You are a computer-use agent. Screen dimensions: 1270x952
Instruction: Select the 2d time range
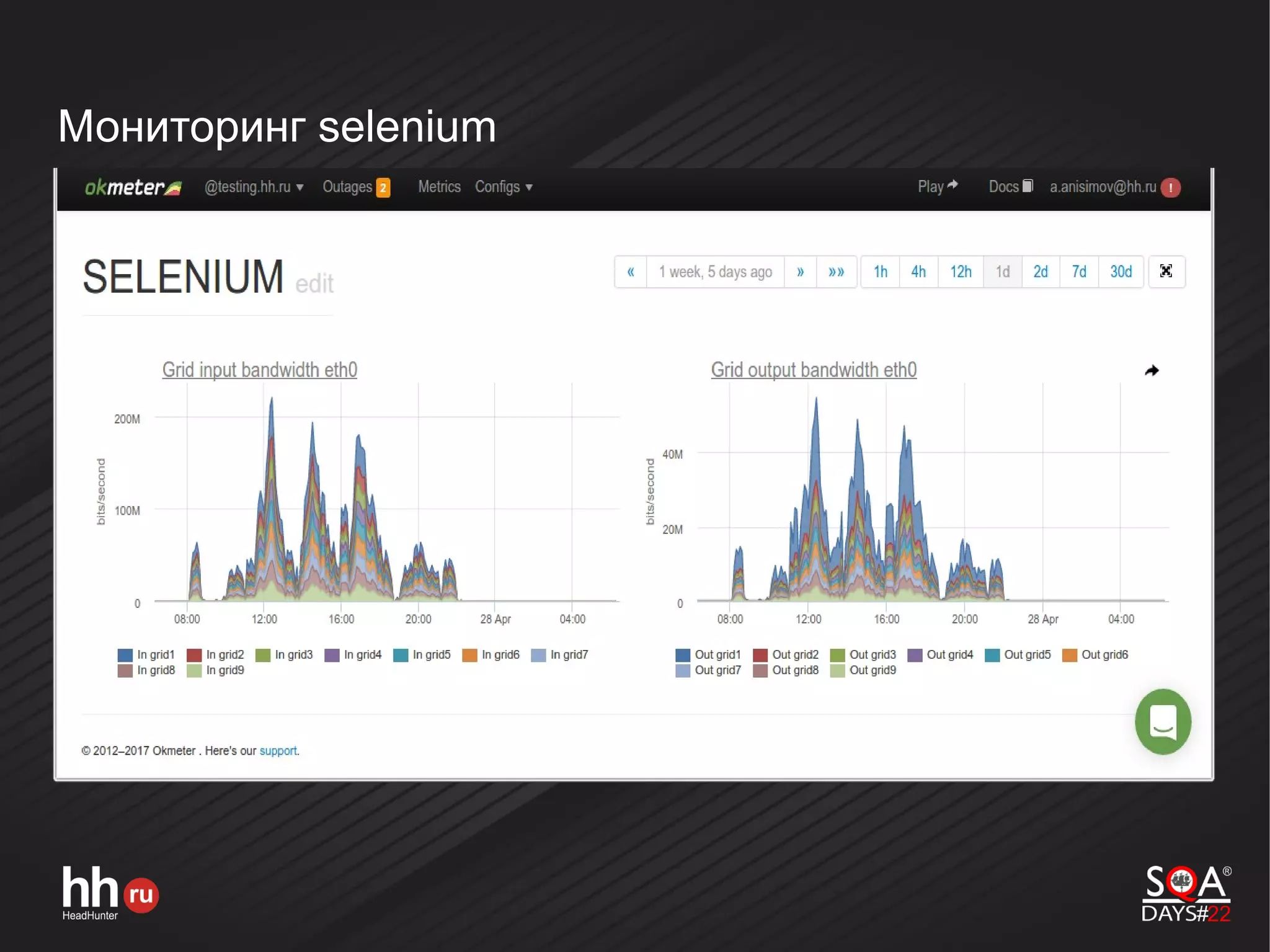point(1041,272)
